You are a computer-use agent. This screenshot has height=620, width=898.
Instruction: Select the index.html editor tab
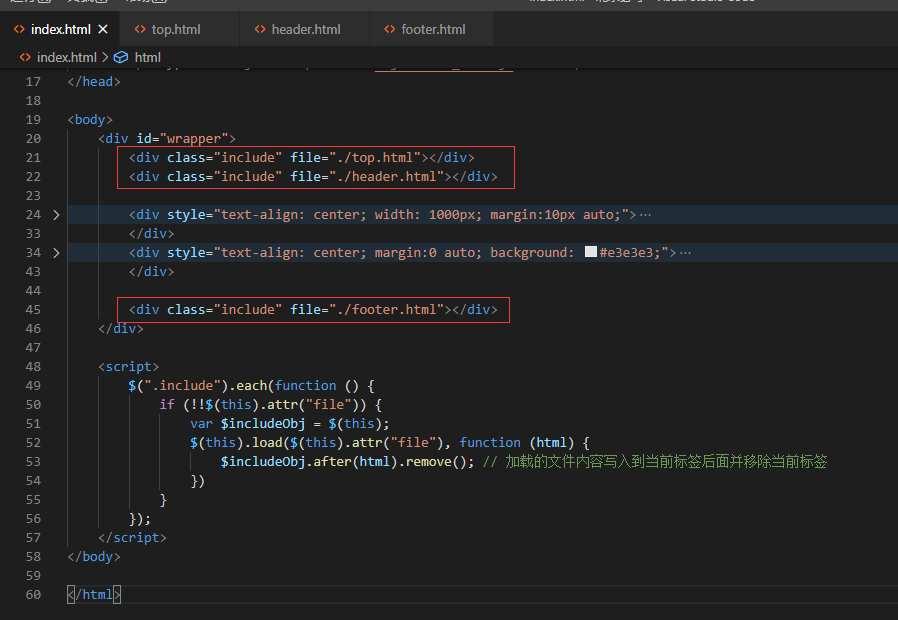click(x=60, y=29)
